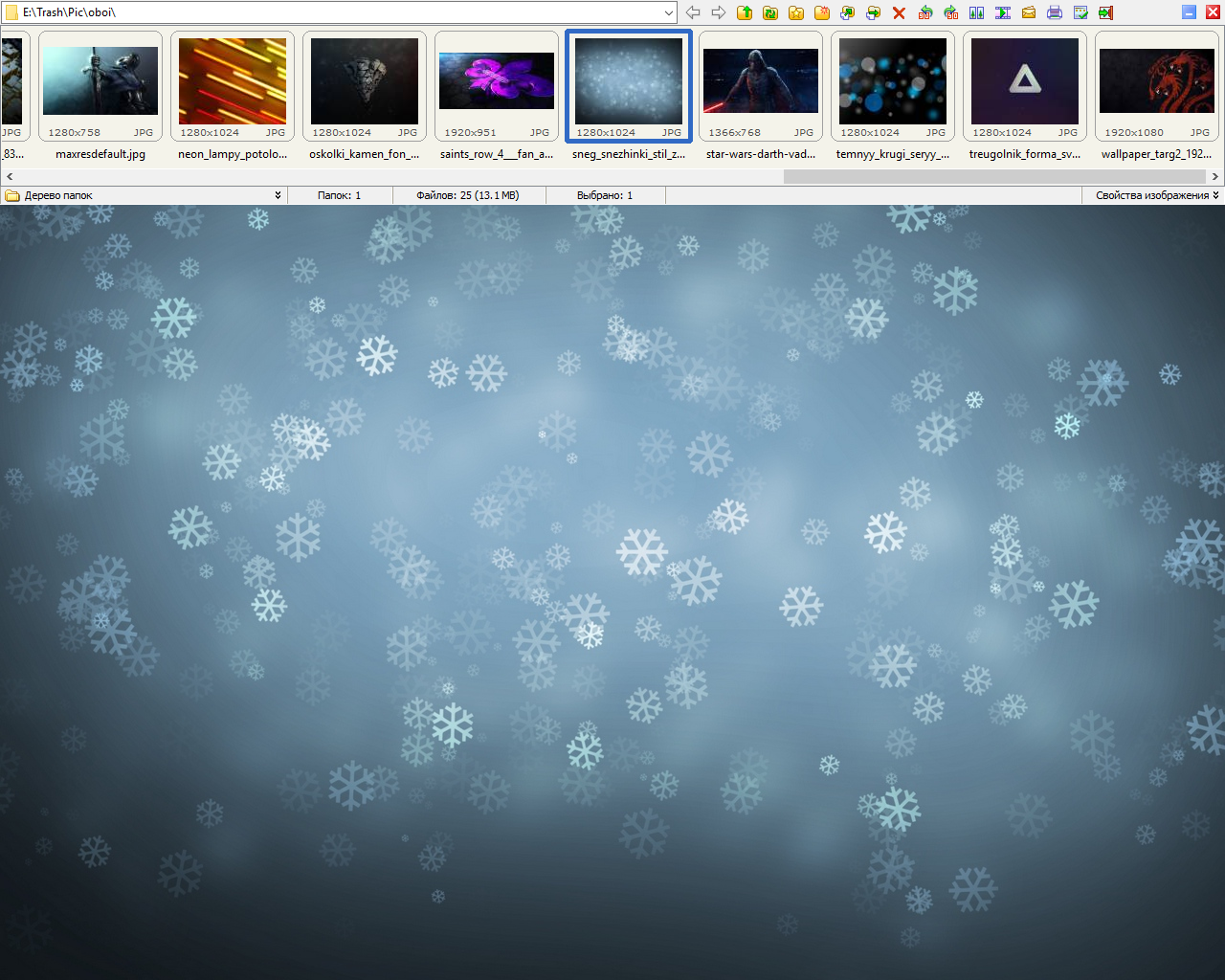Viewport: 1225px width, 980px height.
Task: Copy selected image to folder
Action: tap(848, 12)
